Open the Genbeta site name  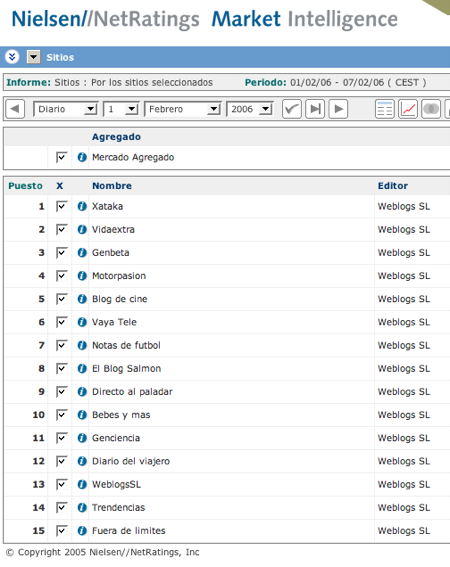111,253
